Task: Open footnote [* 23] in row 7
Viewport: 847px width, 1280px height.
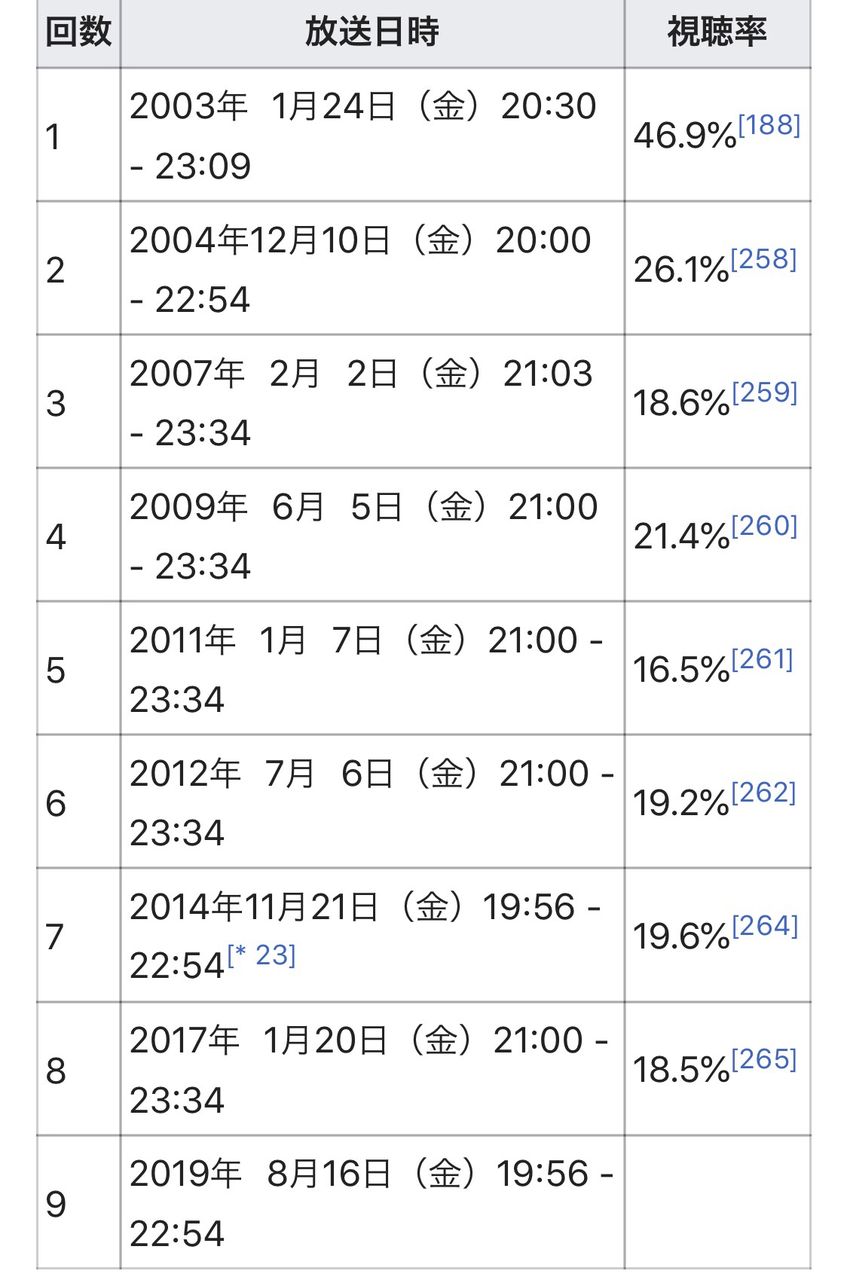Action: [x=262, y=956]
